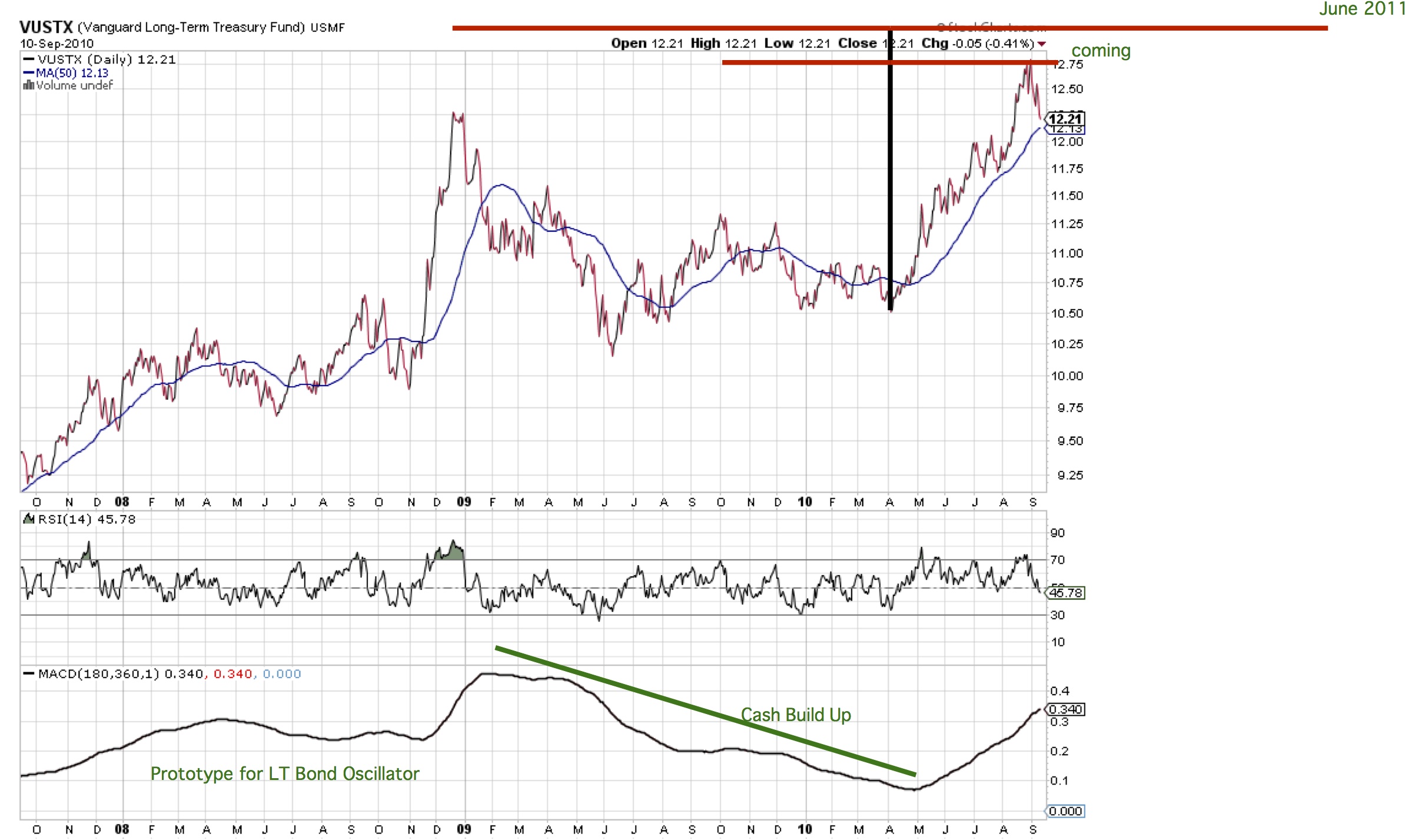Click the 45.78 RSI value tag

pyautogui.click(x=1066, y=593)
